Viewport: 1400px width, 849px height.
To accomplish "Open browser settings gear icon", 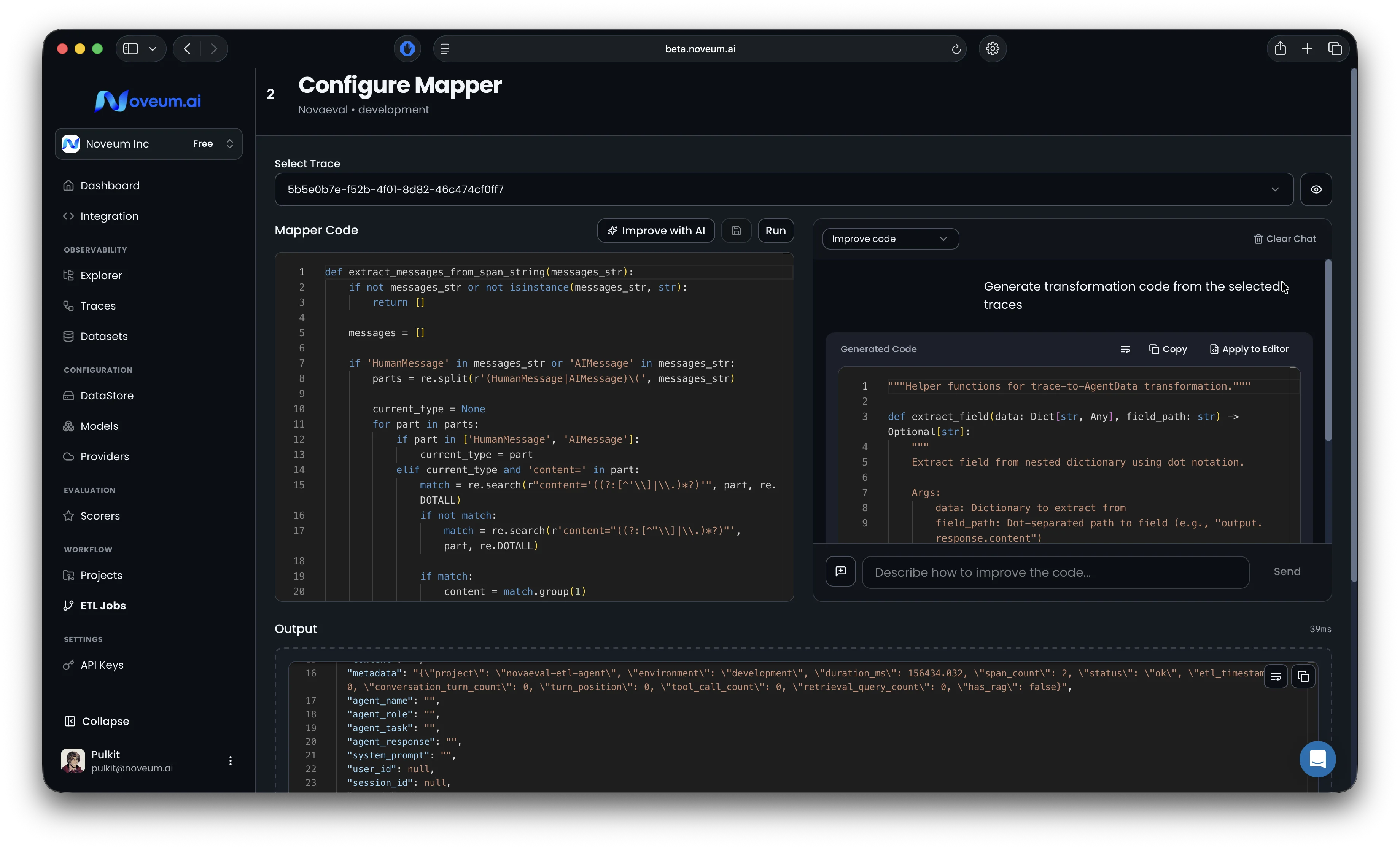I will click(x=992, y=49).
